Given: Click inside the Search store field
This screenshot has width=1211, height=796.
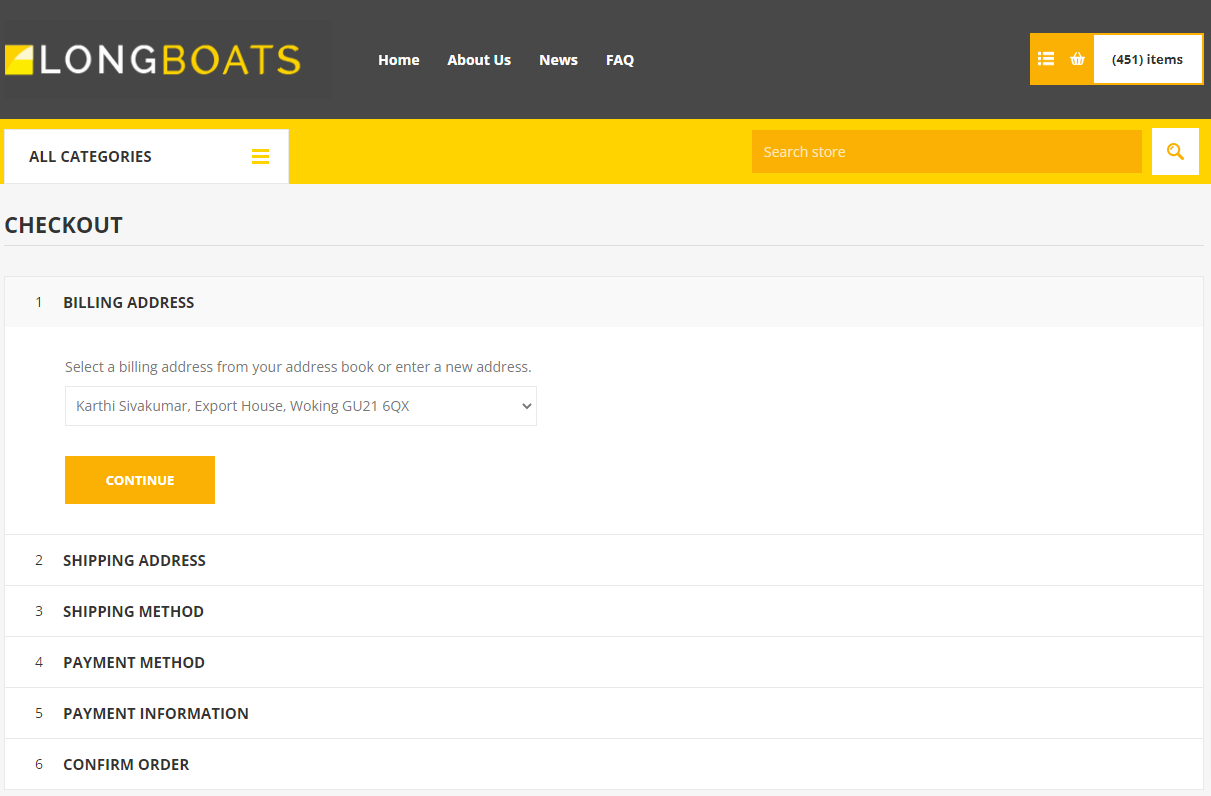Looking at the screenshot, I should coord(946,151).
